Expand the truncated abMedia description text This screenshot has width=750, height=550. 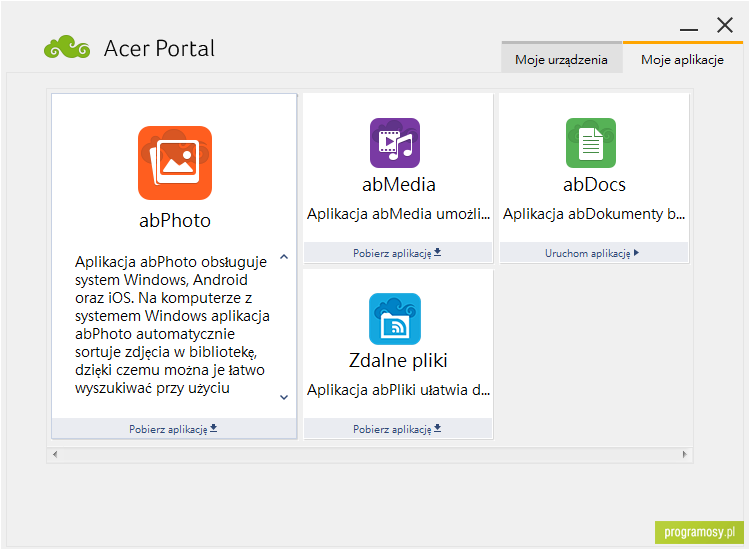point(398,214)
